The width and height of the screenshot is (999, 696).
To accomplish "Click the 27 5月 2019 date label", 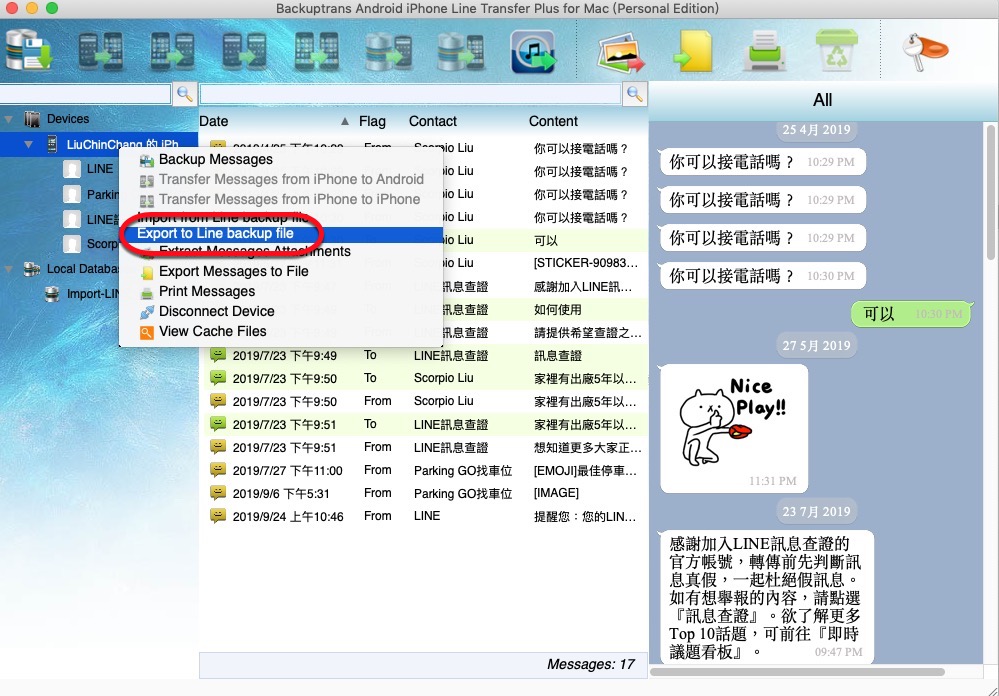I will [x=816, y=345].
